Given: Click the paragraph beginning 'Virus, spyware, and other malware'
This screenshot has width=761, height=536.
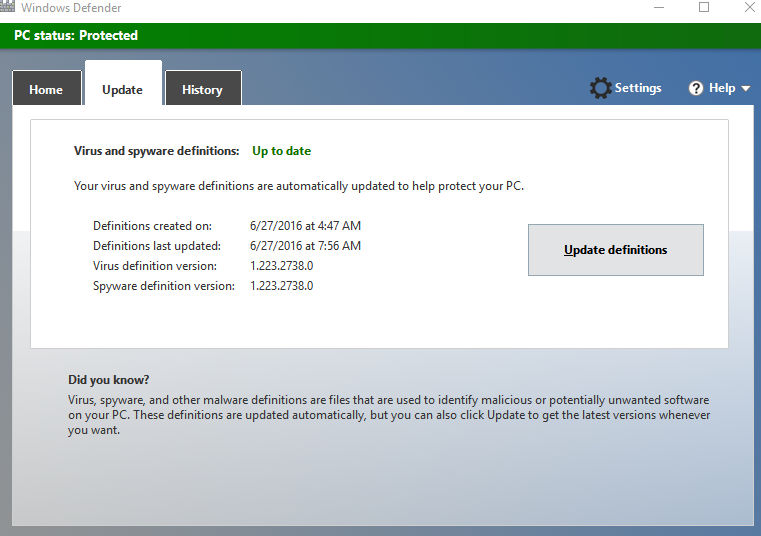Looking at the screenshot, I should click(x=389, y=415).
